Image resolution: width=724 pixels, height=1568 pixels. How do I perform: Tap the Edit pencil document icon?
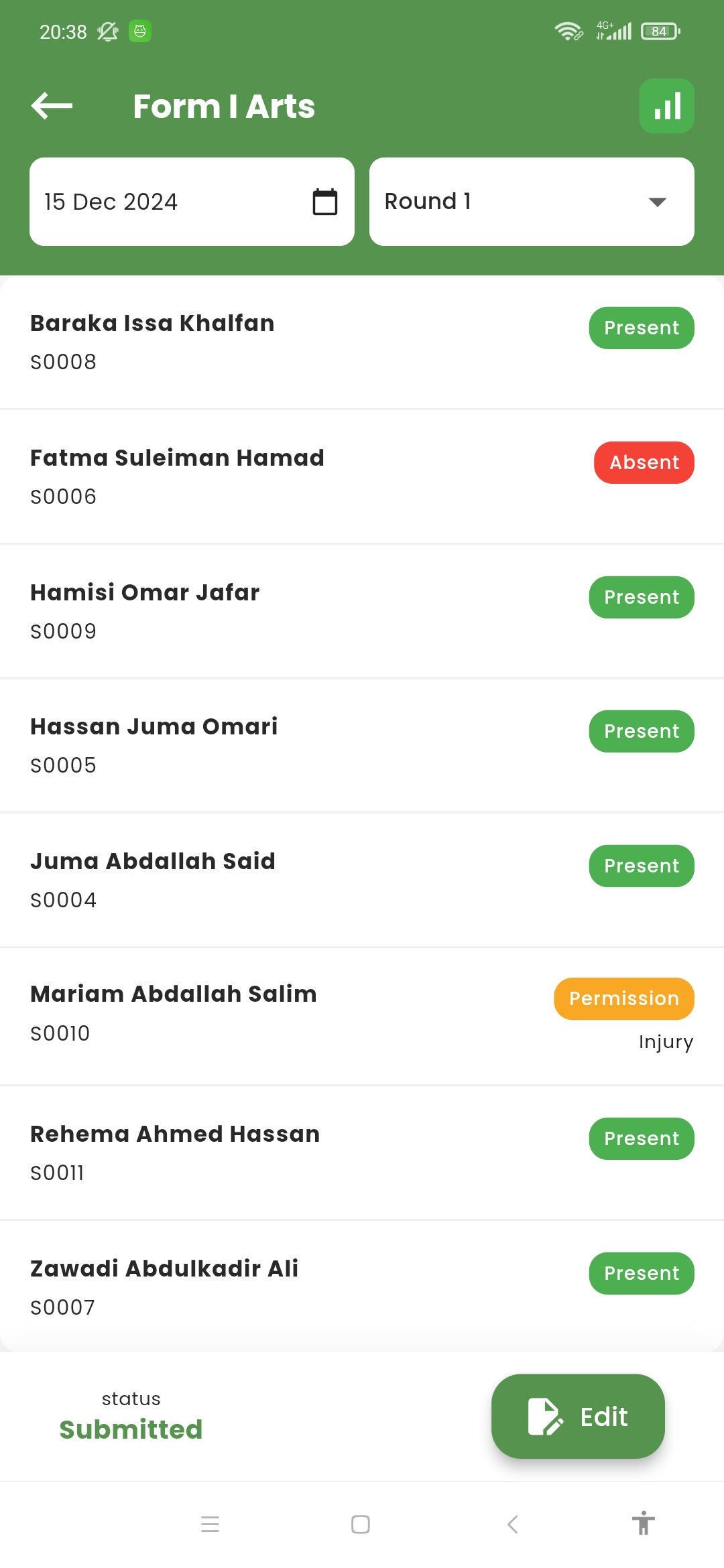tap(544, 1417)
